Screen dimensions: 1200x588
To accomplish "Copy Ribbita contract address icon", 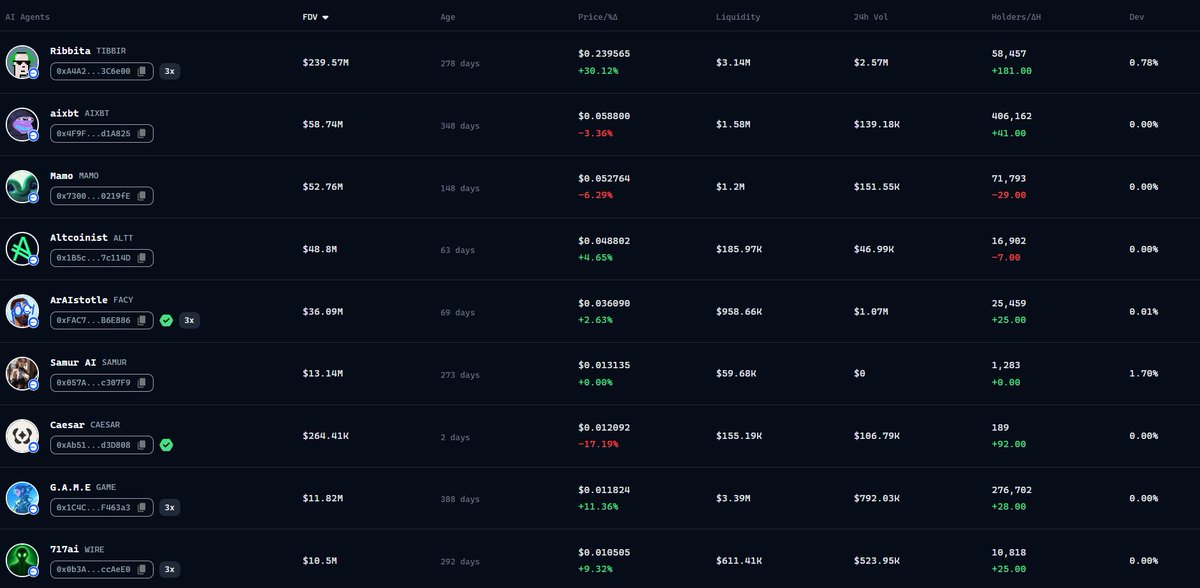I will (x=142, y=71).
